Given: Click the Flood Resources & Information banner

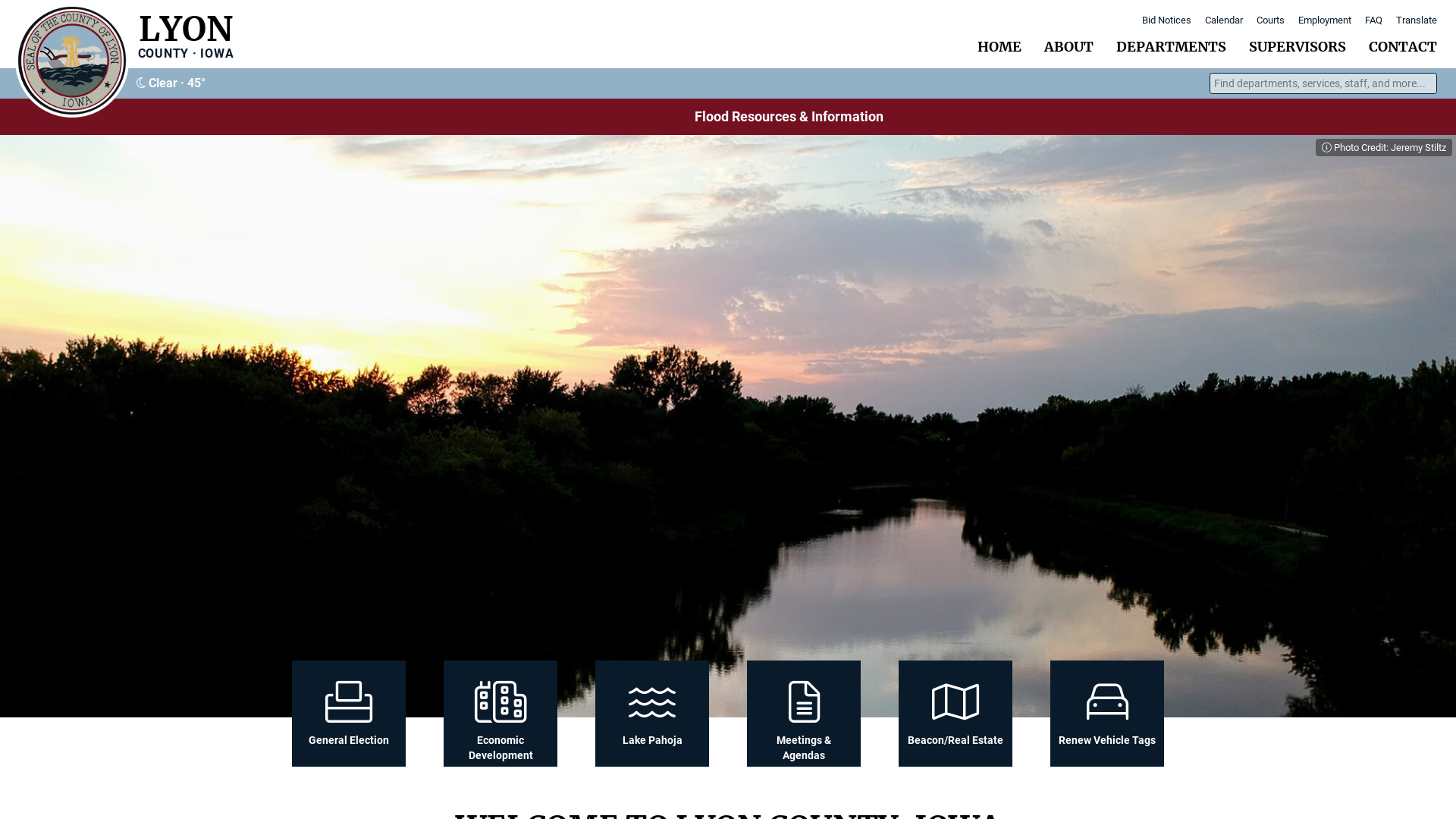Looking at the screenshot, I should pos(789,116).
